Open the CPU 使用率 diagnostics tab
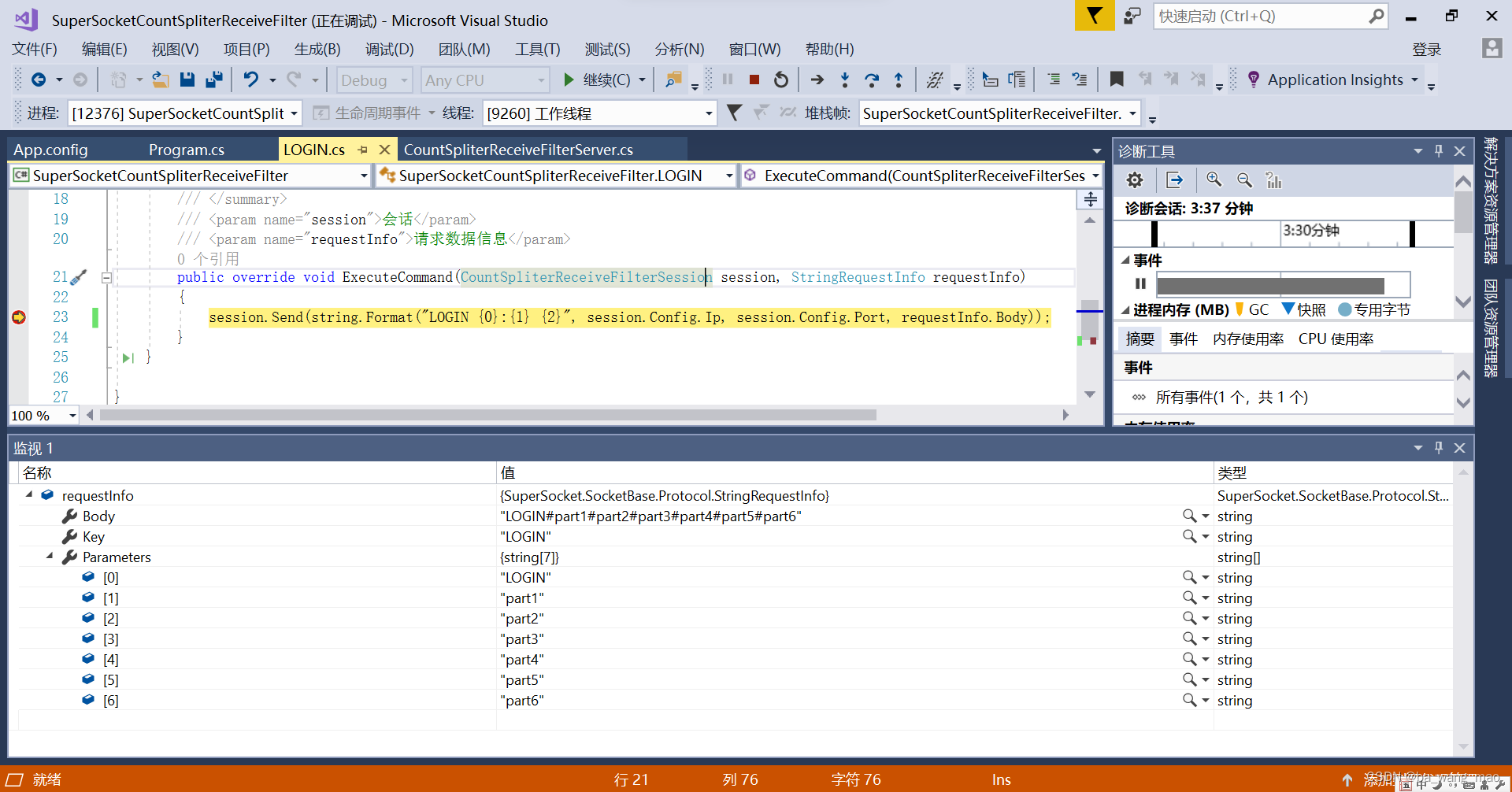1512x792 pixels. pyautogui.click(x=1336, y=339)
